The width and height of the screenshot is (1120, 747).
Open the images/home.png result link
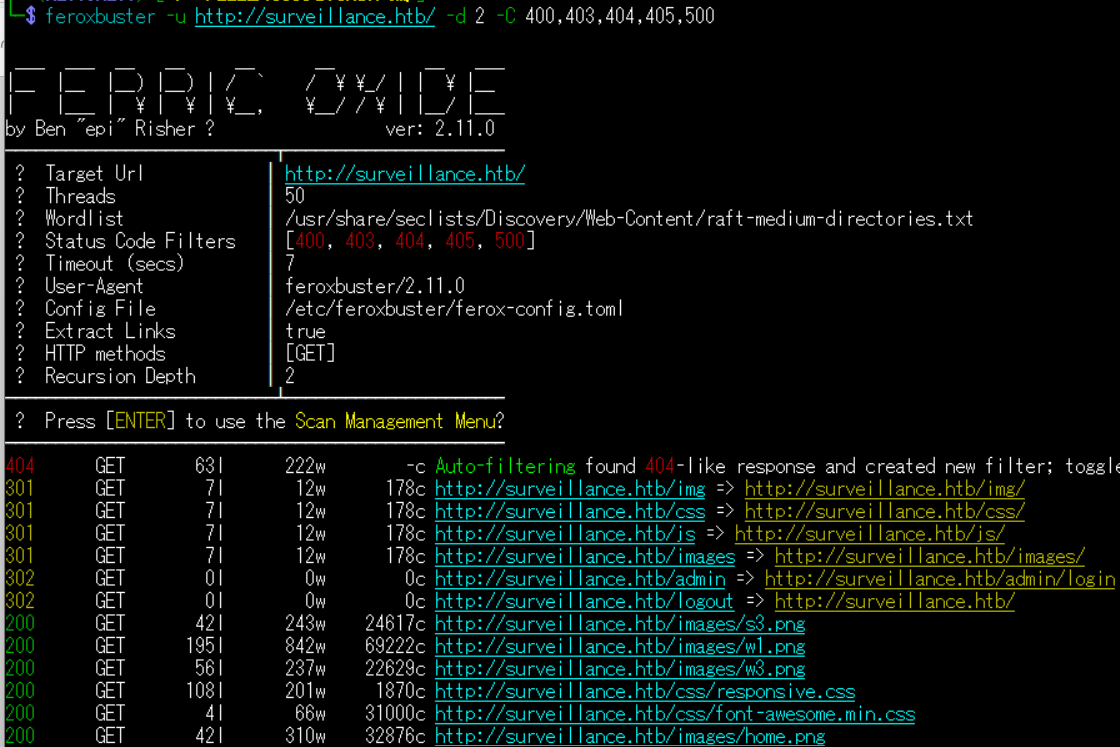pyautogui.click(x=629, y=737)
